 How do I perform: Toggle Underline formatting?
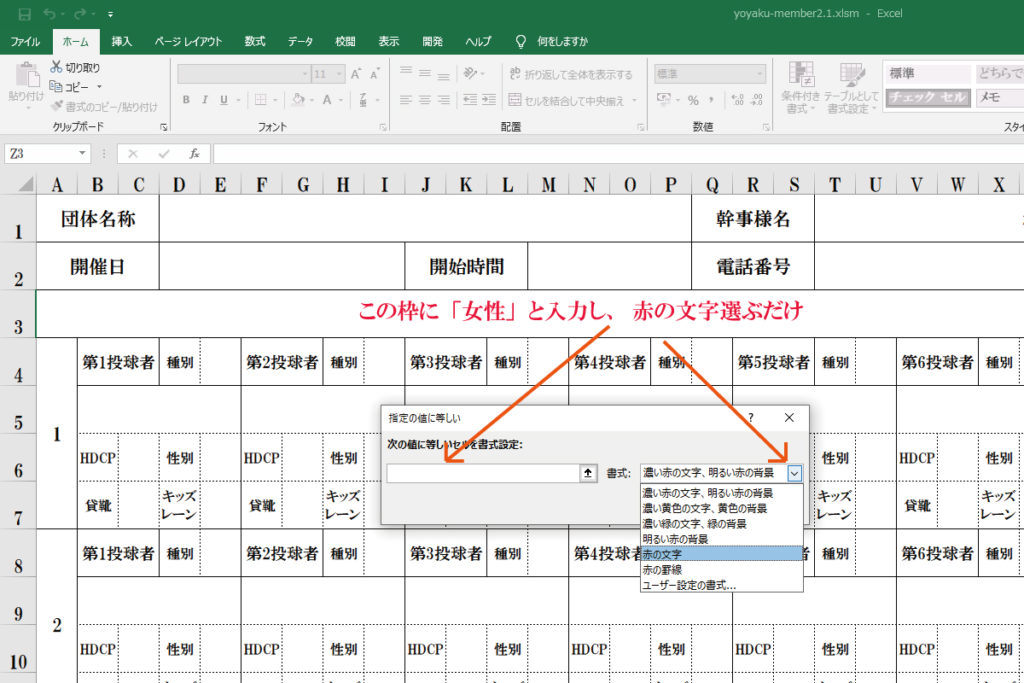tap(224, 100)
